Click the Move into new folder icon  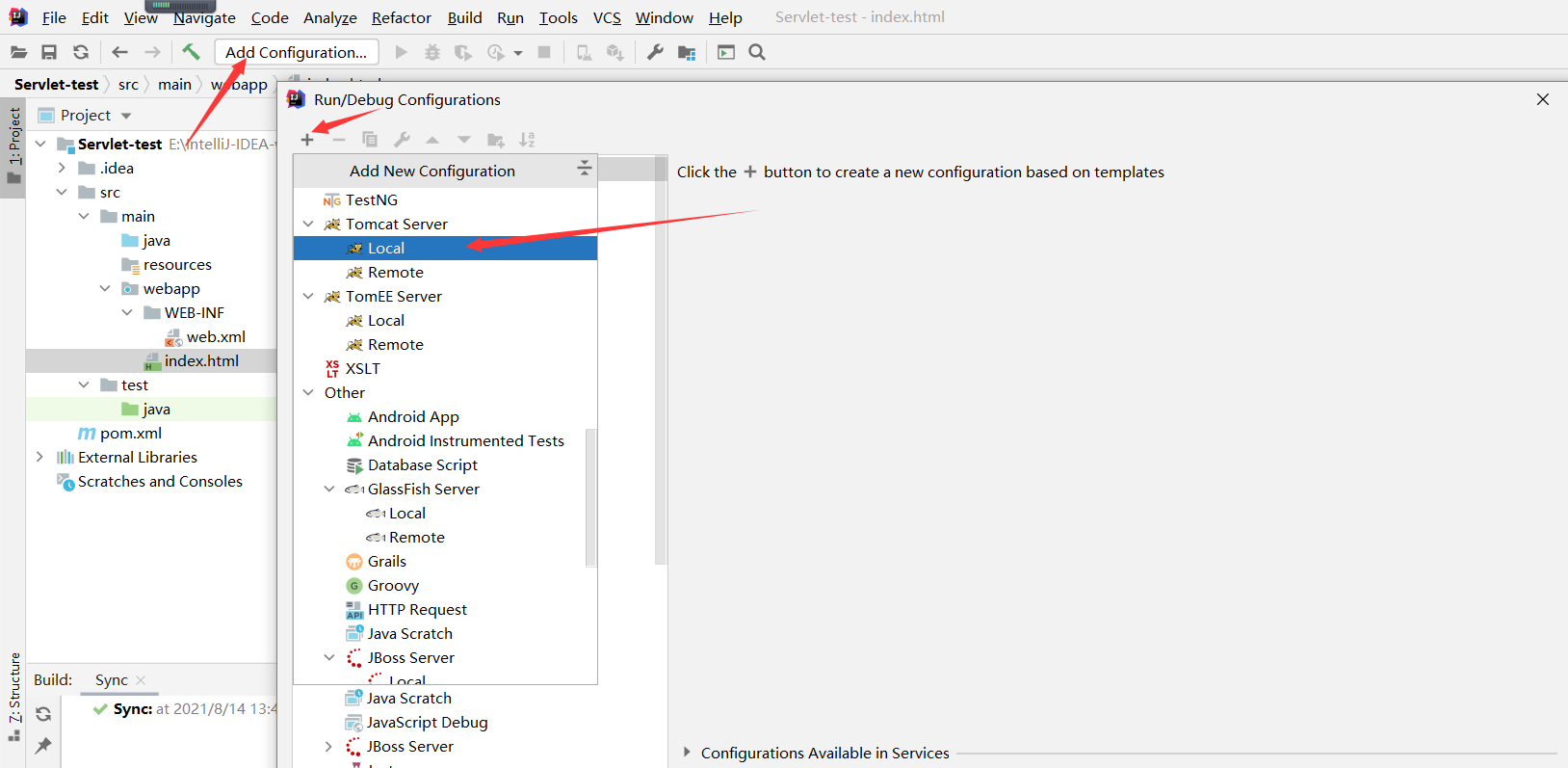[x=496, y=140]
